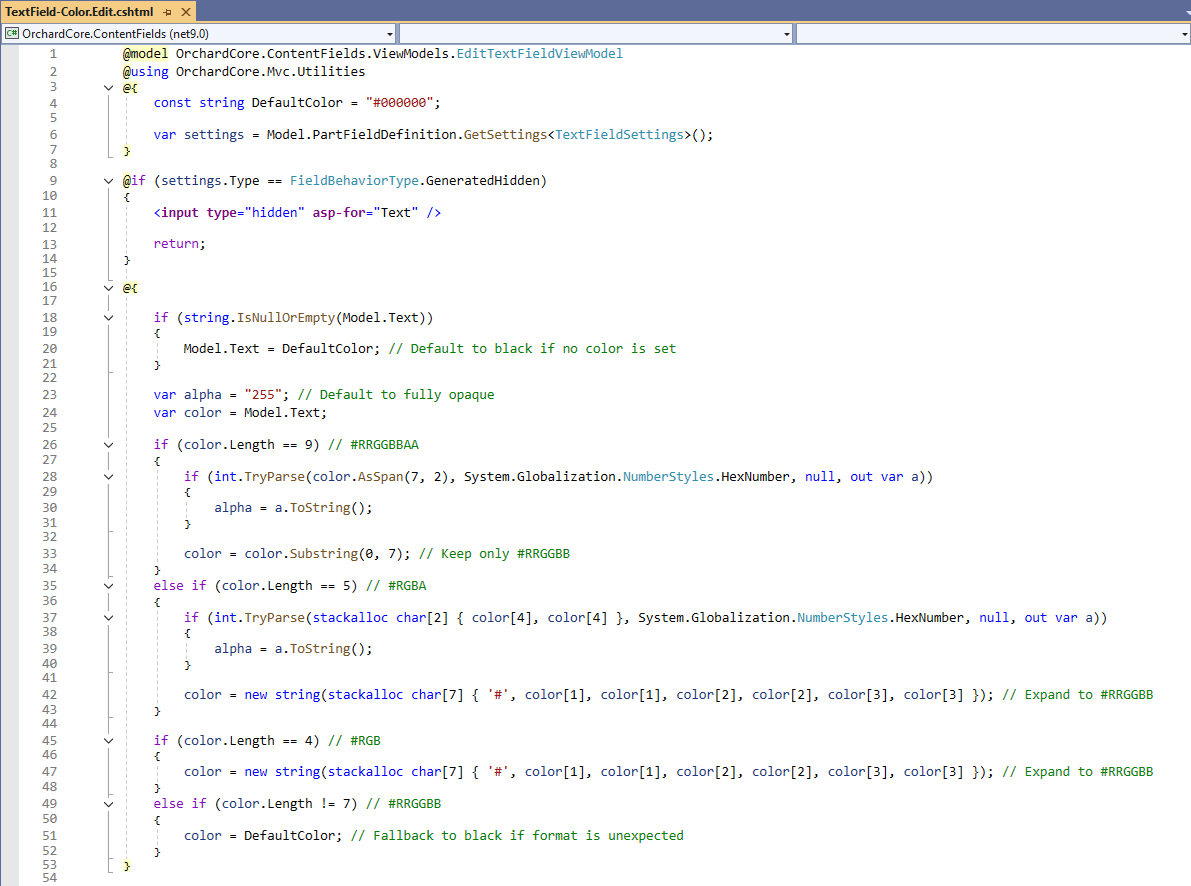The image size is (1191, 886).
Task: Click line number 1 in the gutter
Action: (x=53, y=54)
